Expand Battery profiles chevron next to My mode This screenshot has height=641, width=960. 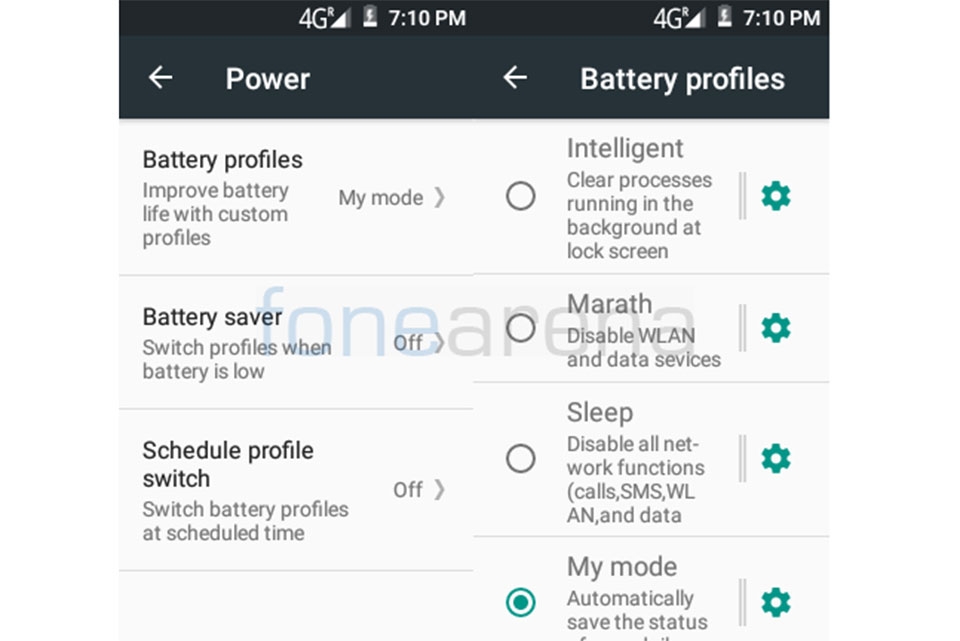[x=440, y=197]
